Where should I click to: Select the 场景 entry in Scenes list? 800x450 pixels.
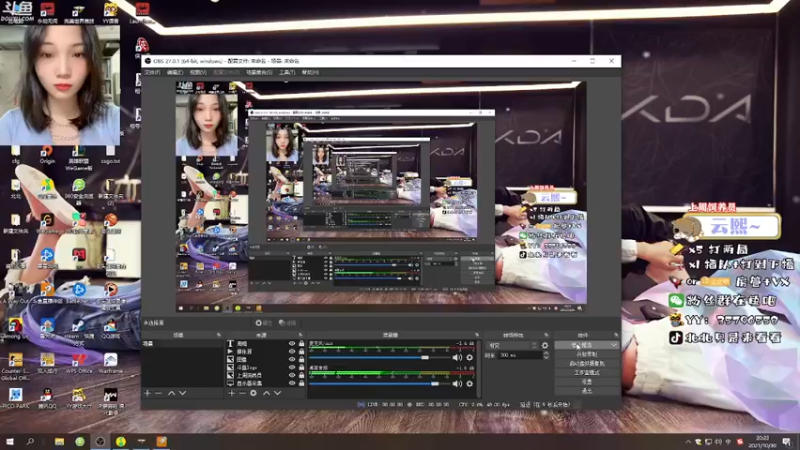[x=183, y=344]
